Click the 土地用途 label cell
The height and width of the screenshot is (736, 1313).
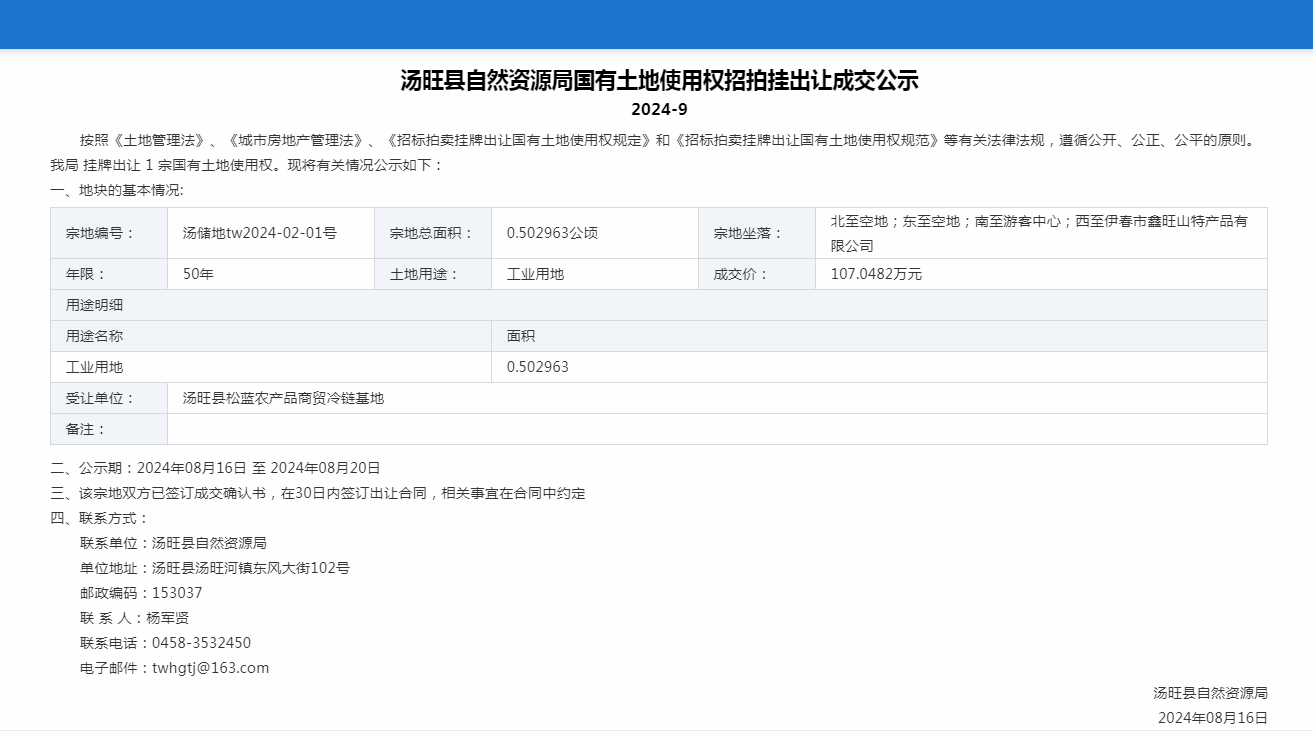coord(433,274)
